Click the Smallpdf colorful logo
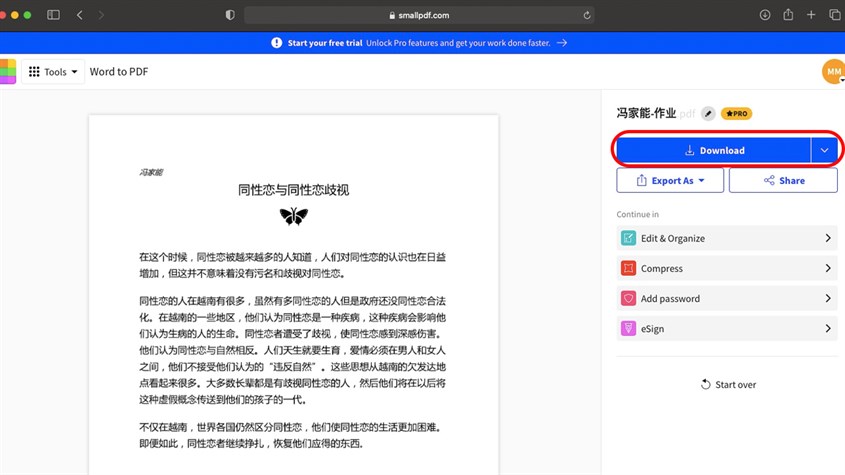 8,72
